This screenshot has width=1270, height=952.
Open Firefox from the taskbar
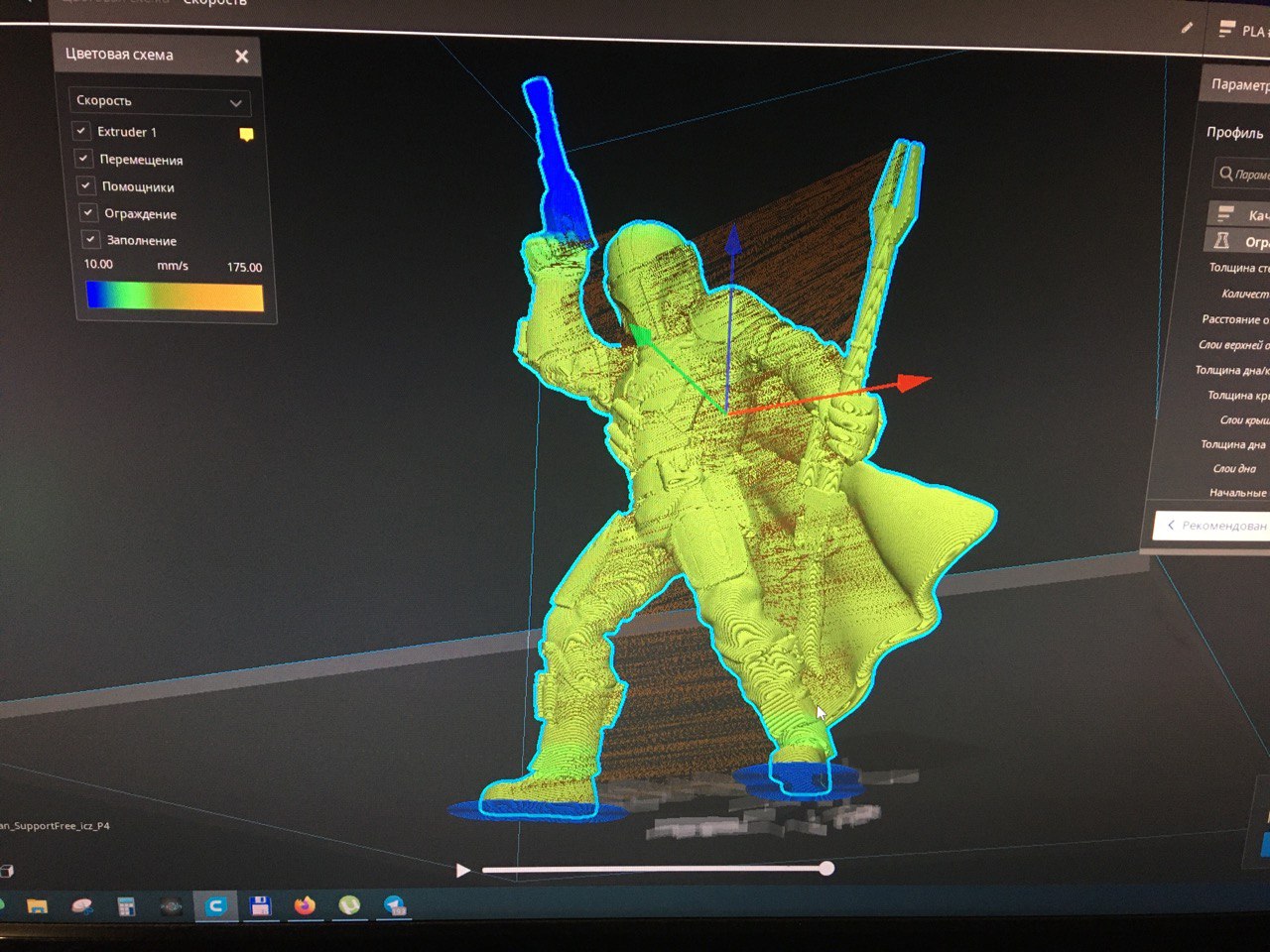pyautogui.click(x=305, y=905)
